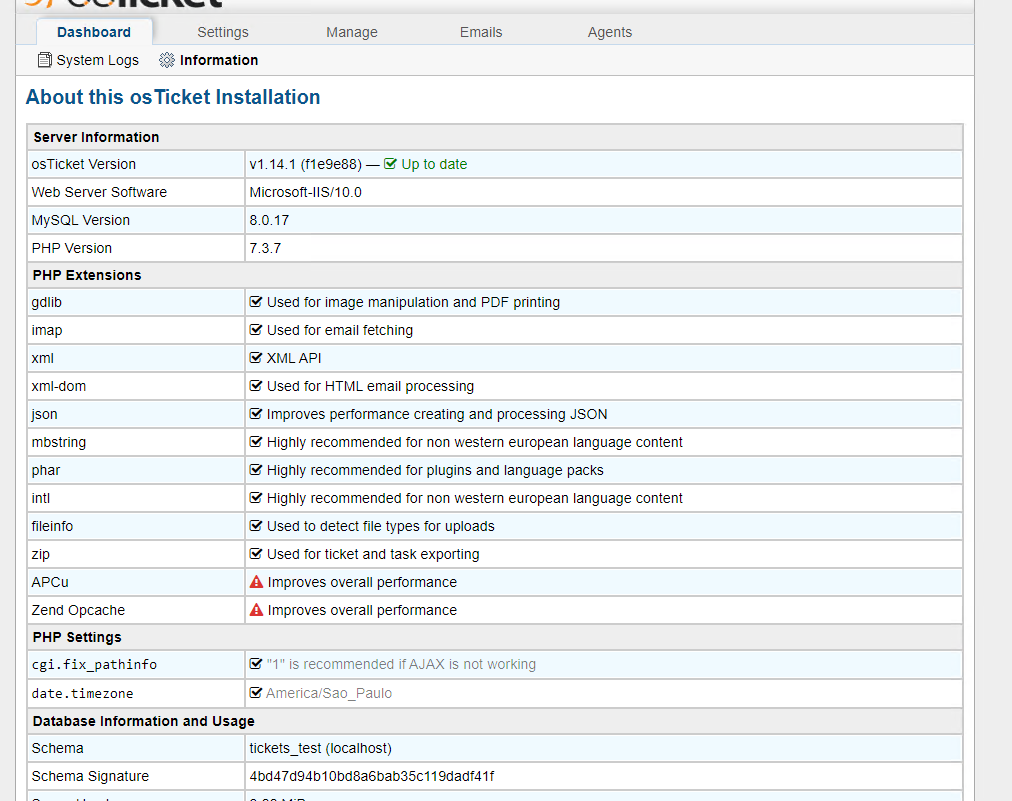This screenshot has height=801, width=1012.
Task: Click the America/Sao_Paulo timezone value
Action: 329,693
